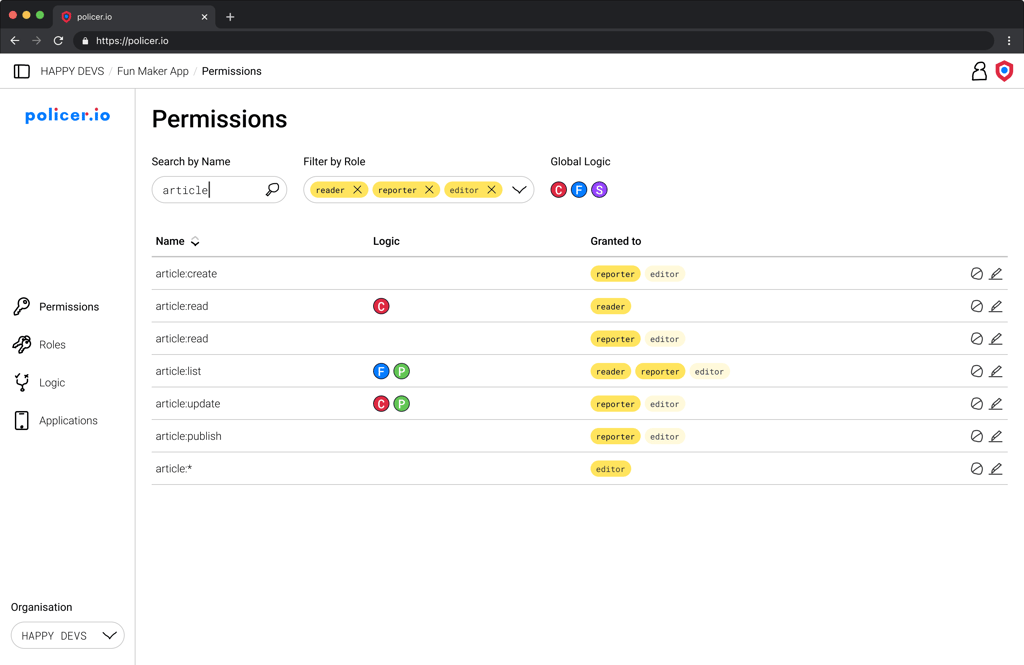
Task: Remove the reporter role filter
Action: (x=429, y=189)
